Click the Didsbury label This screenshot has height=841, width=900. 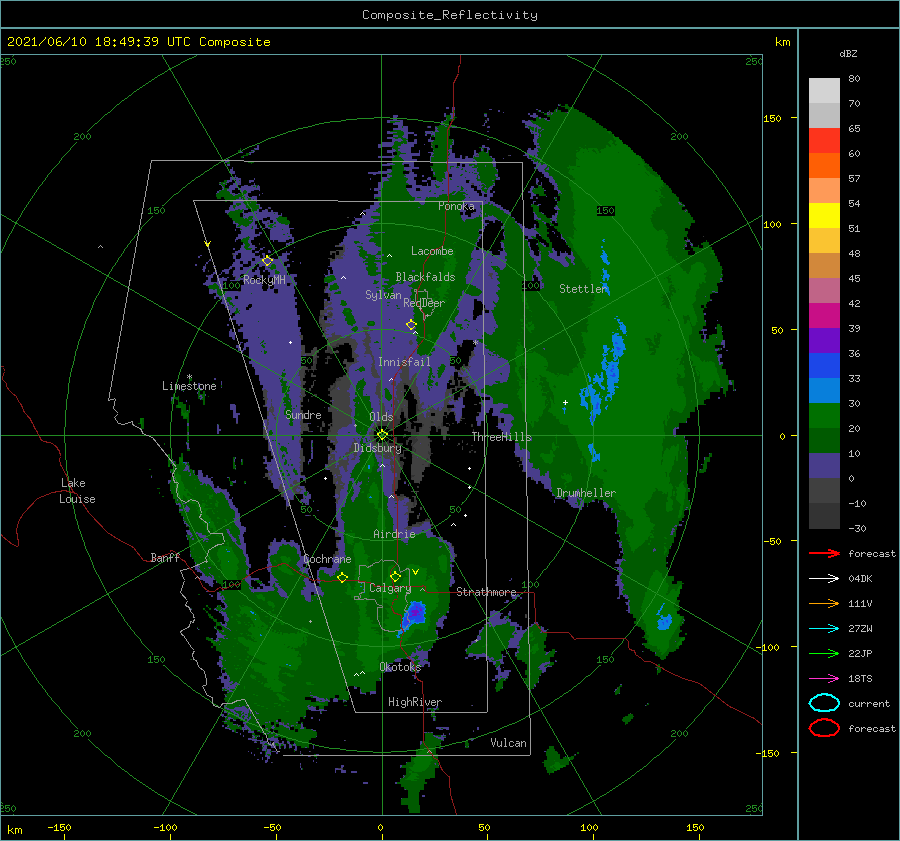[377, 448]
